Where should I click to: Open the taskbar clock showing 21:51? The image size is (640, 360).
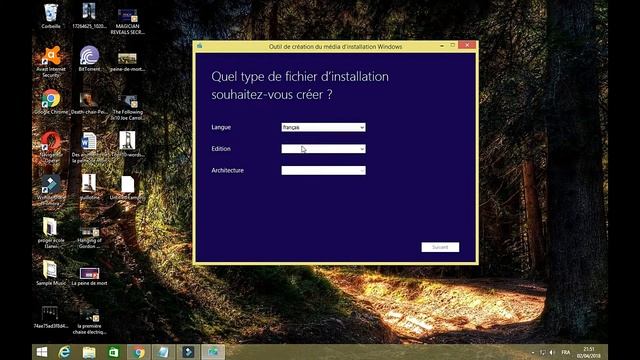589,352
